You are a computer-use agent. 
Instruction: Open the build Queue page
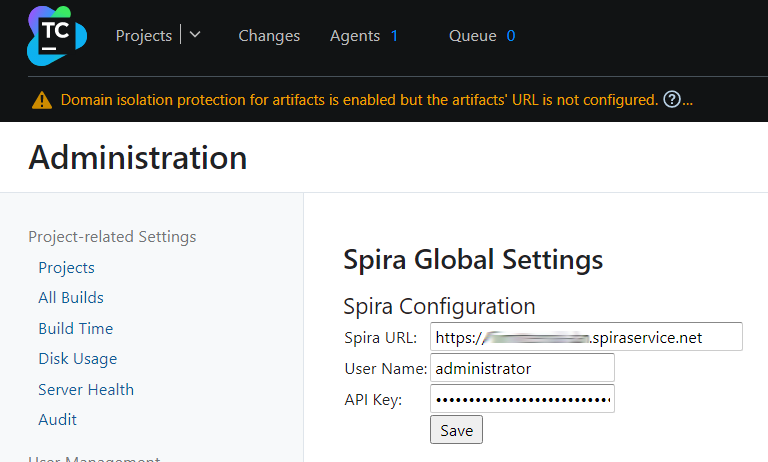tap(473, 36)
